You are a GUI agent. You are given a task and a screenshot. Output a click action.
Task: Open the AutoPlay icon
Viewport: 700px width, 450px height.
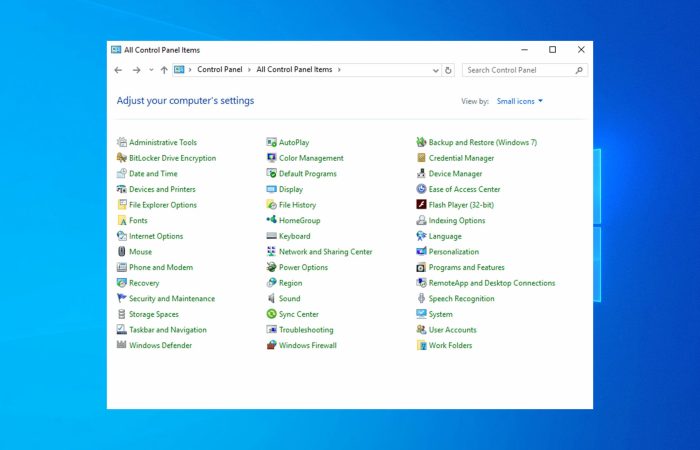(x=271, y=142)
